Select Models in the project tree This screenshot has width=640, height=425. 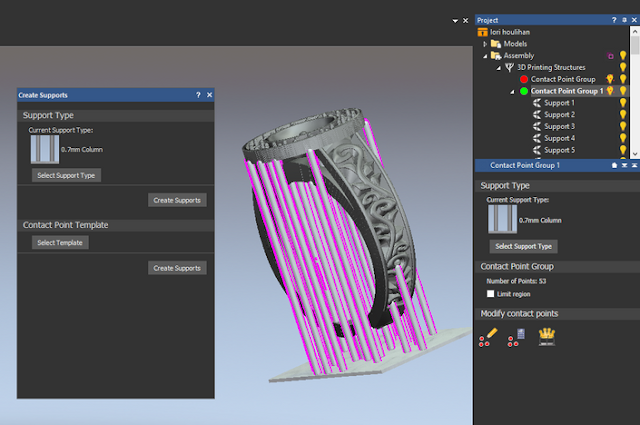point(515,44)
